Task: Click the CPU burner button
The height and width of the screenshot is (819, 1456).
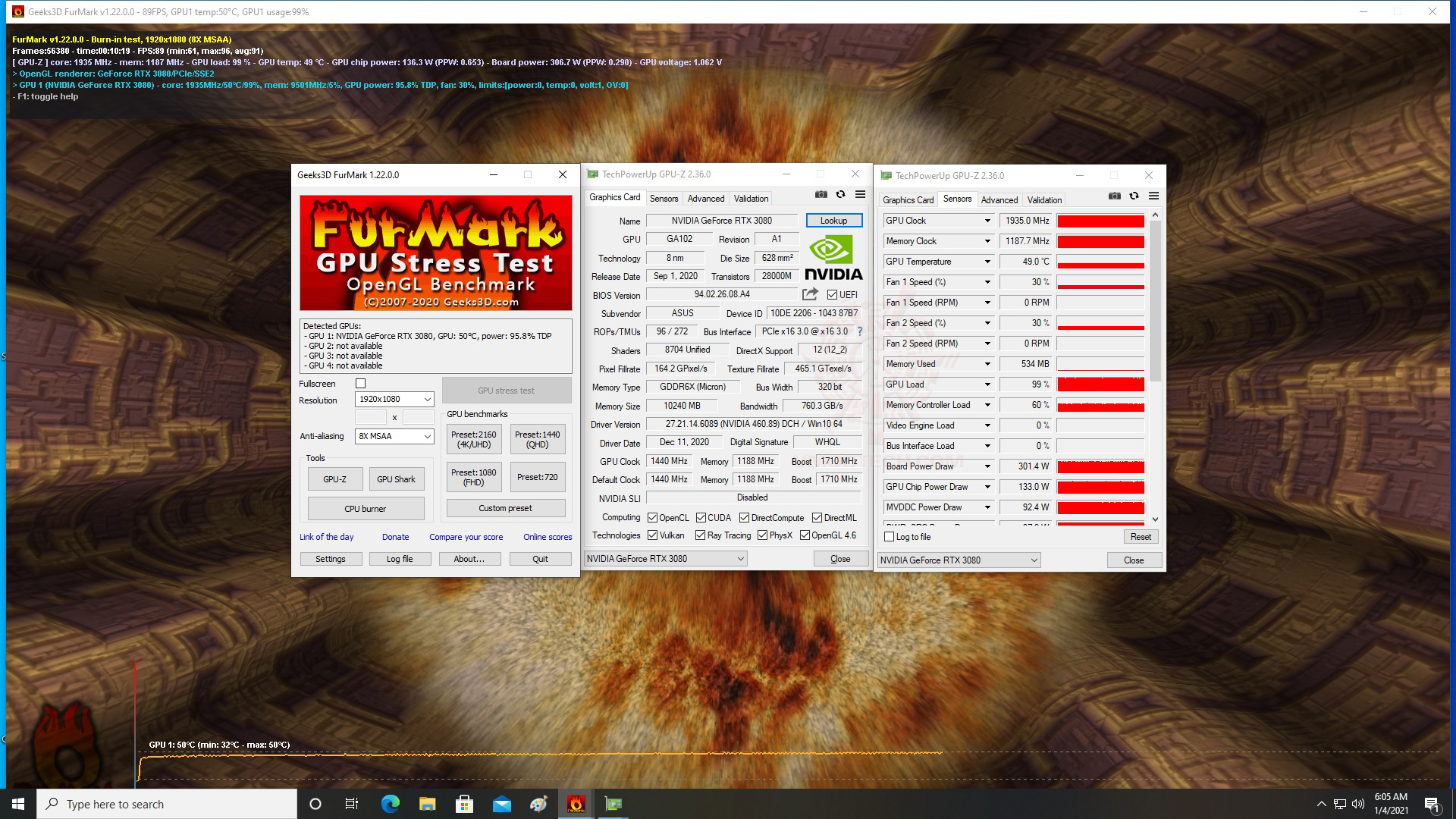Action: tap(366, 509)
